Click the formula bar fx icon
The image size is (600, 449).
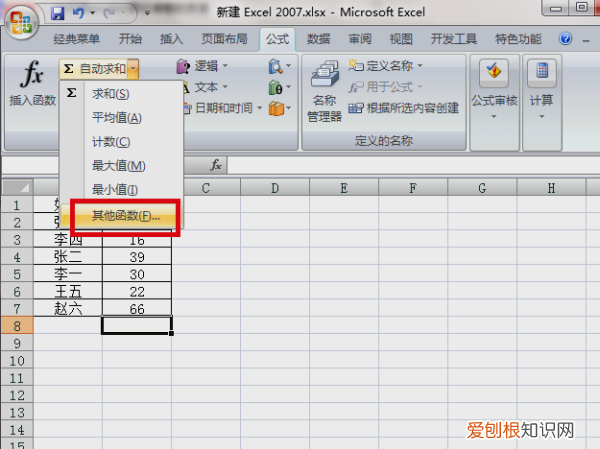pyautogui.click(x=216, y=164)
